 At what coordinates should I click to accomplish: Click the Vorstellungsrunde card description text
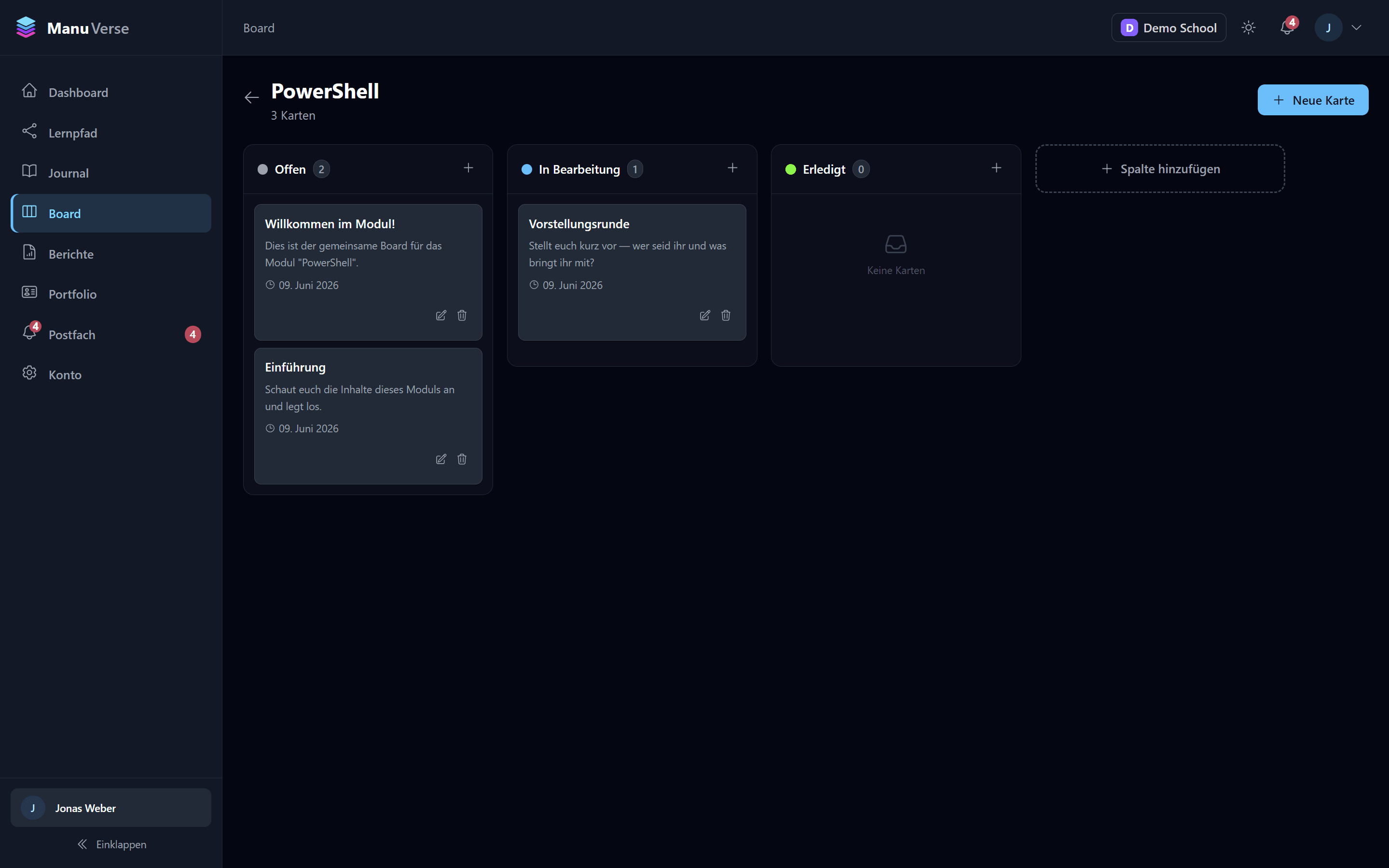(628, 254)
